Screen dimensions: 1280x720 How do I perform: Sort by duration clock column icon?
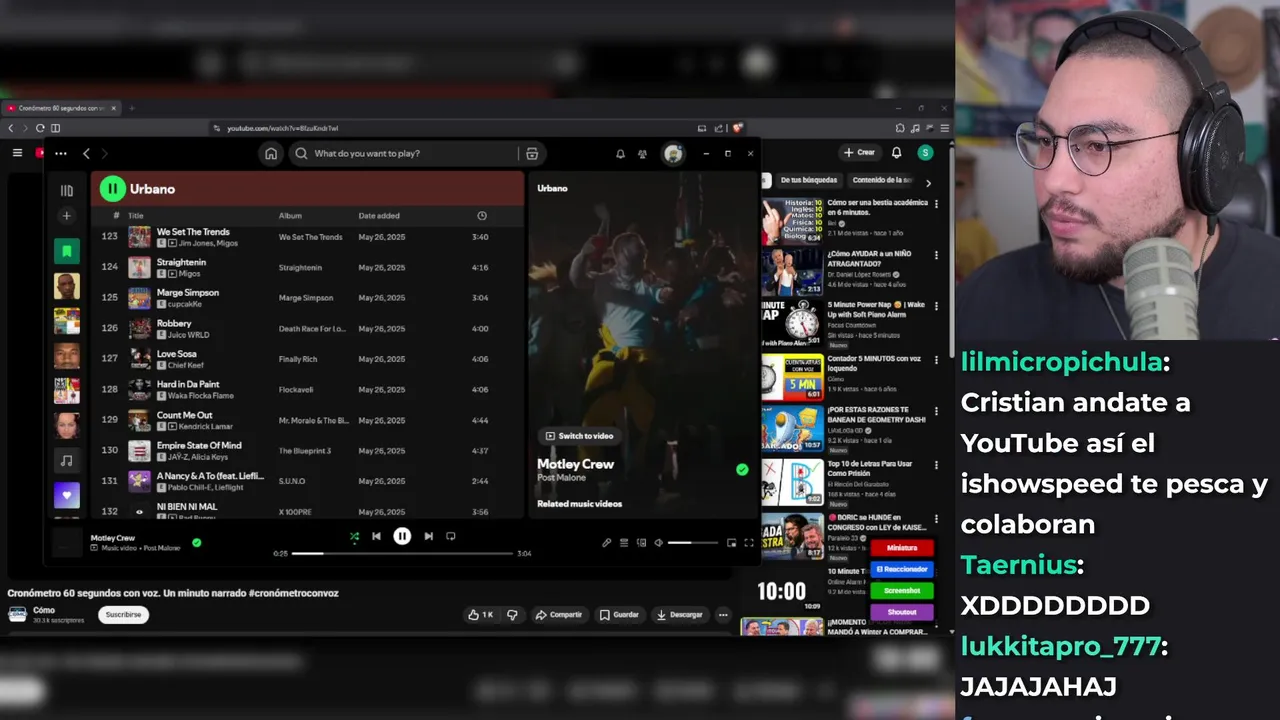click(x=482, y=216)
